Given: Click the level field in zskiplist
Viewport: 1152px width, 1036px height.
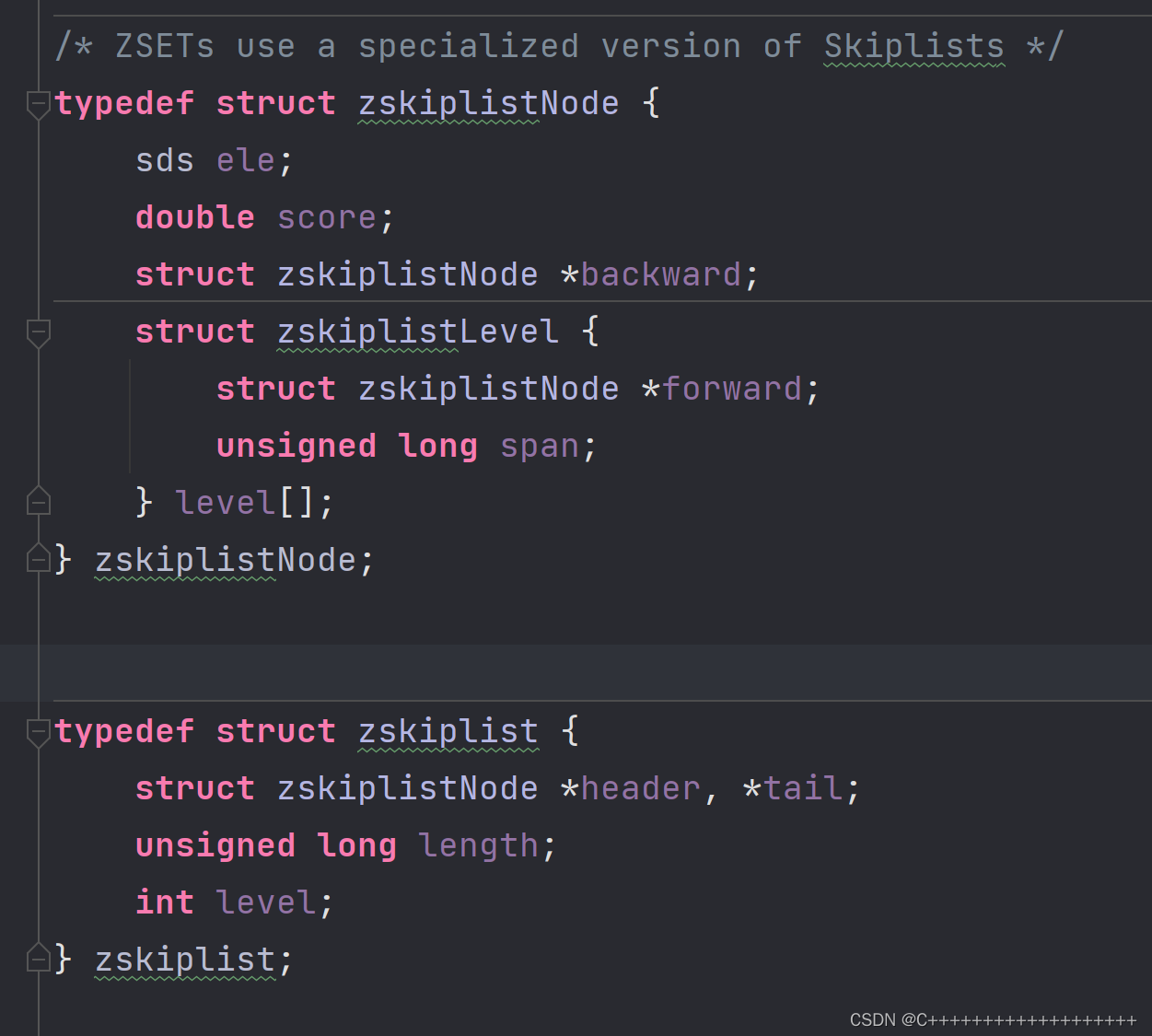Looking at the screenshot, I should point(266,902).
